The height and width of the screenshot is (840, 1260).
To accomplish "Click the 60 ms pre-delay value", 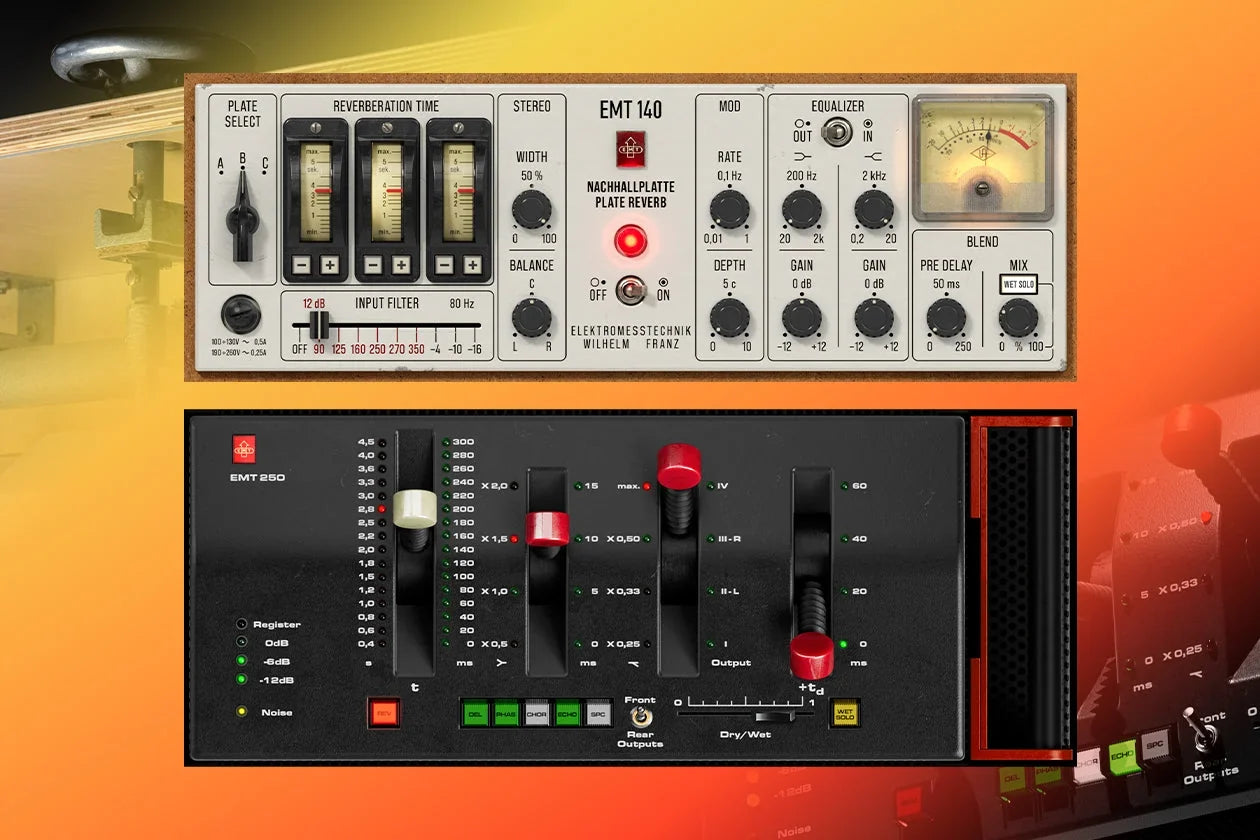I will point(859,486).
